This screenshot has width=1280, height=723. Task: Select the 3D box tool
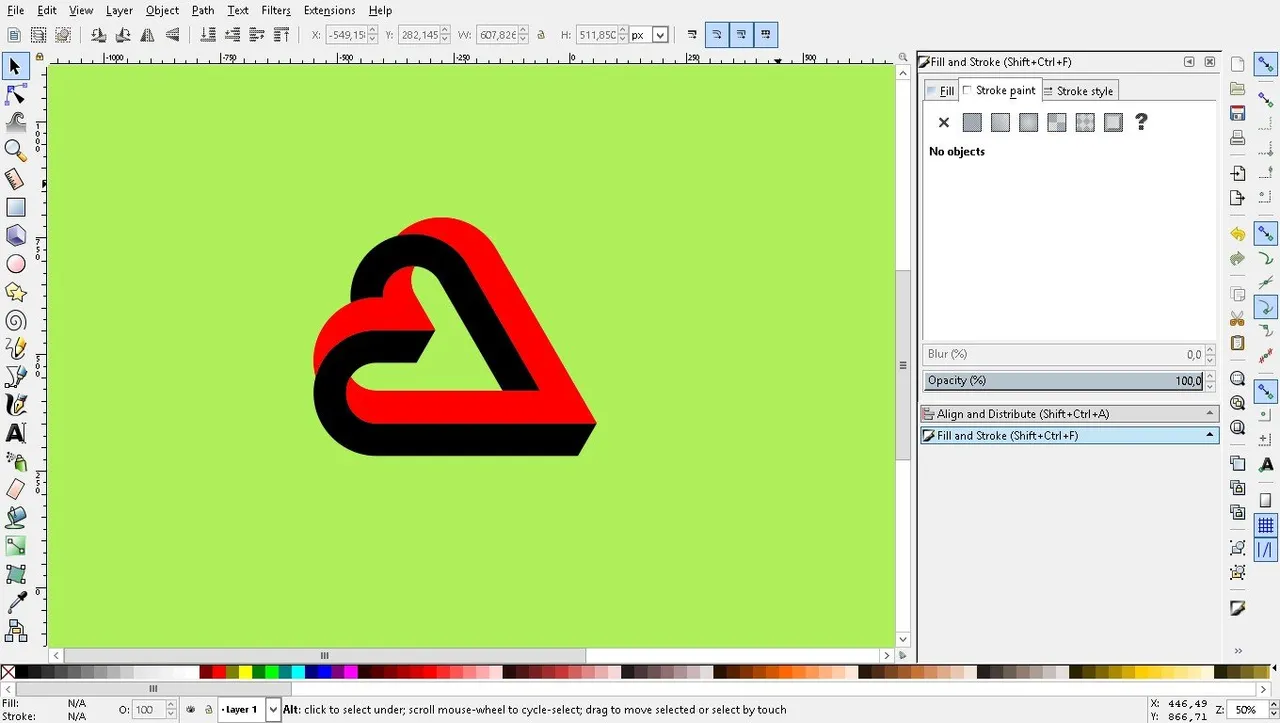16,235
